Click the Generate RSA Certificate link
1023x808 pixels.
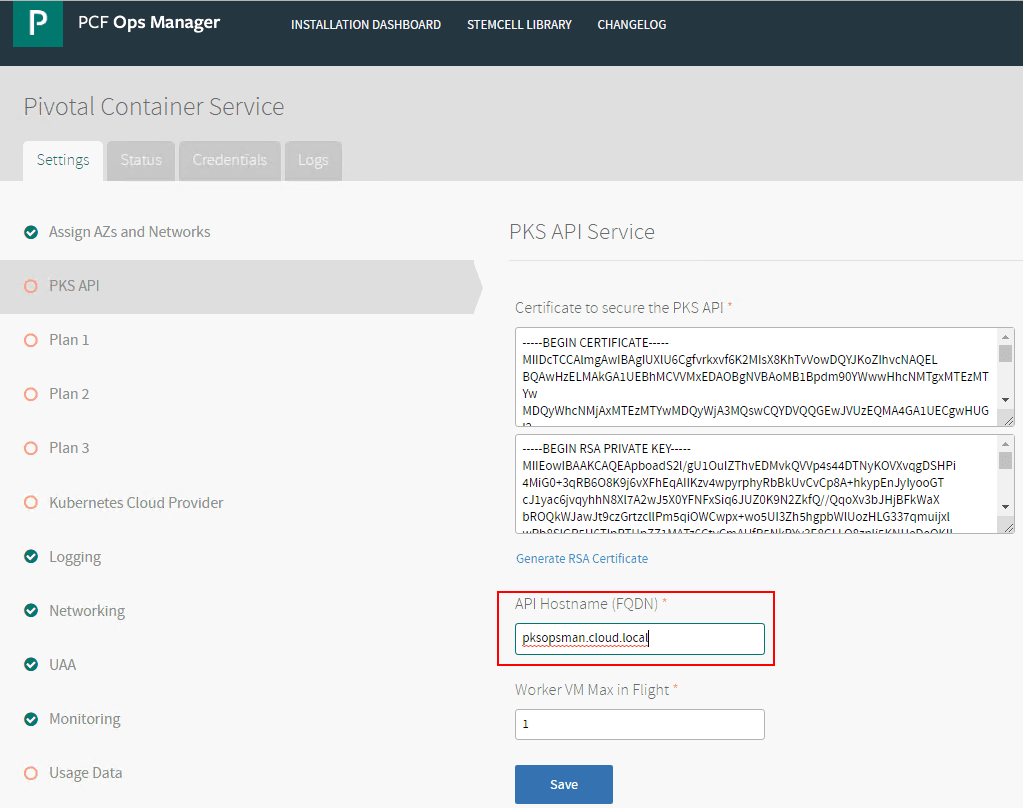582,558
